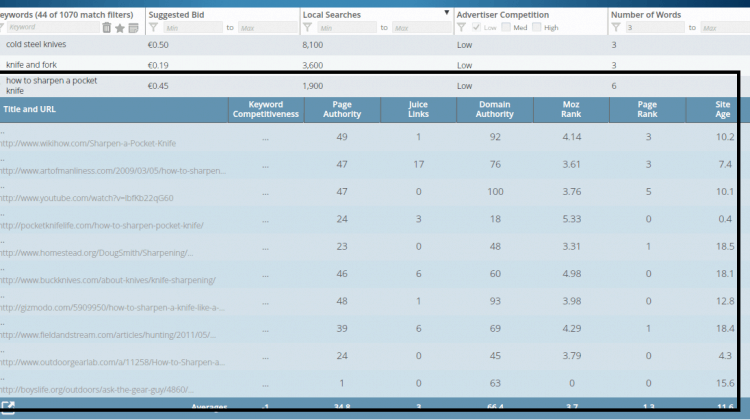Image resolution: width=750 pixels, height=420 pixels.
Task: Focus the Suggested Bid Max field
Action: pyautogui.click(x=268, y=28)
